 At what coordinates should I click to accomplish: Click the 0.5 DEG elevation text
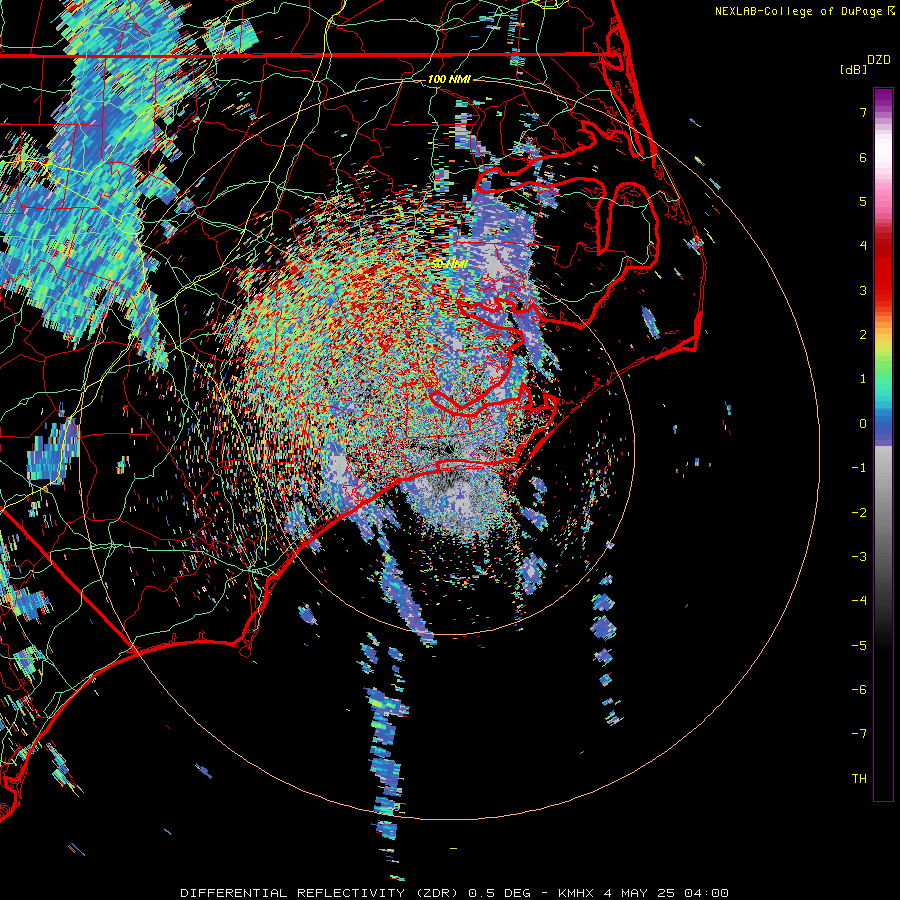point(501,893)
